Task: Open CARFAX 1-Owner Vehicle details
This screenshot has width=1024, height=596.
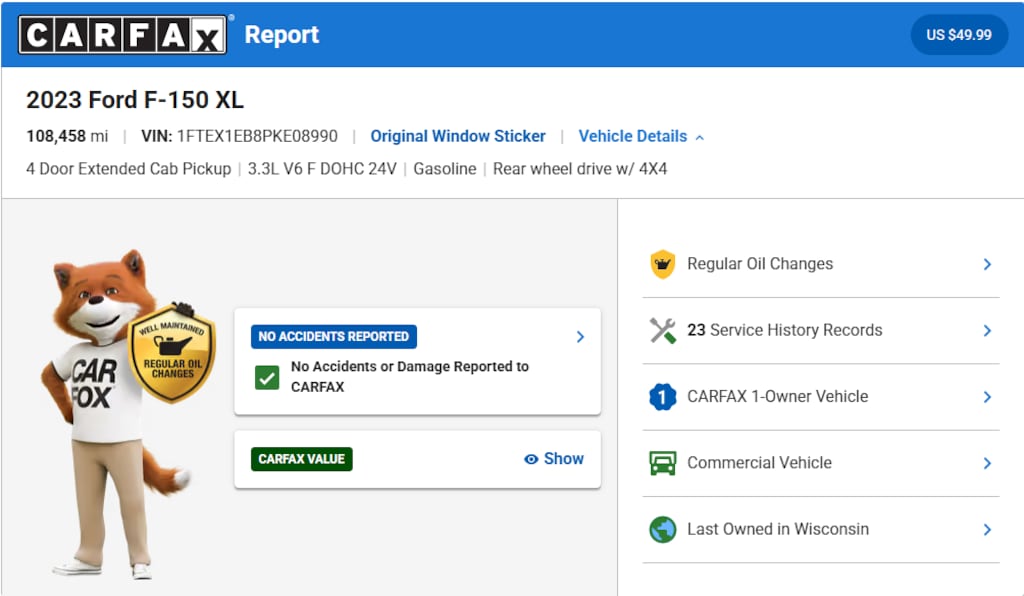Action: [x=821, y=397]
